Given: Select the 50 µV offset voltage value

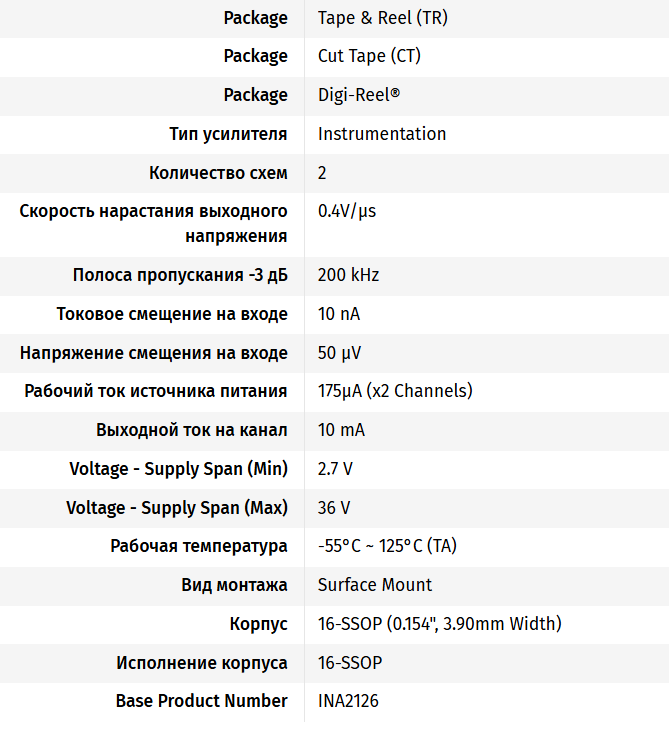Looking at the screenshot, I should point(339,353).
